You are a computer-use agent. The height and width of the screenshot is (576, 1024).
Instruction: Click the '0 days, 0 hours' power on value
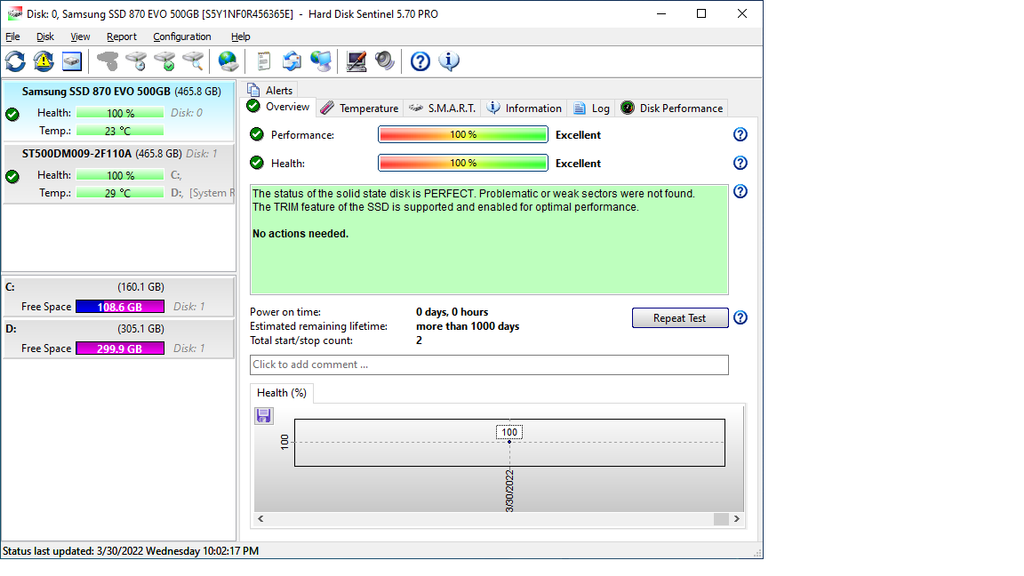[452, 312]
